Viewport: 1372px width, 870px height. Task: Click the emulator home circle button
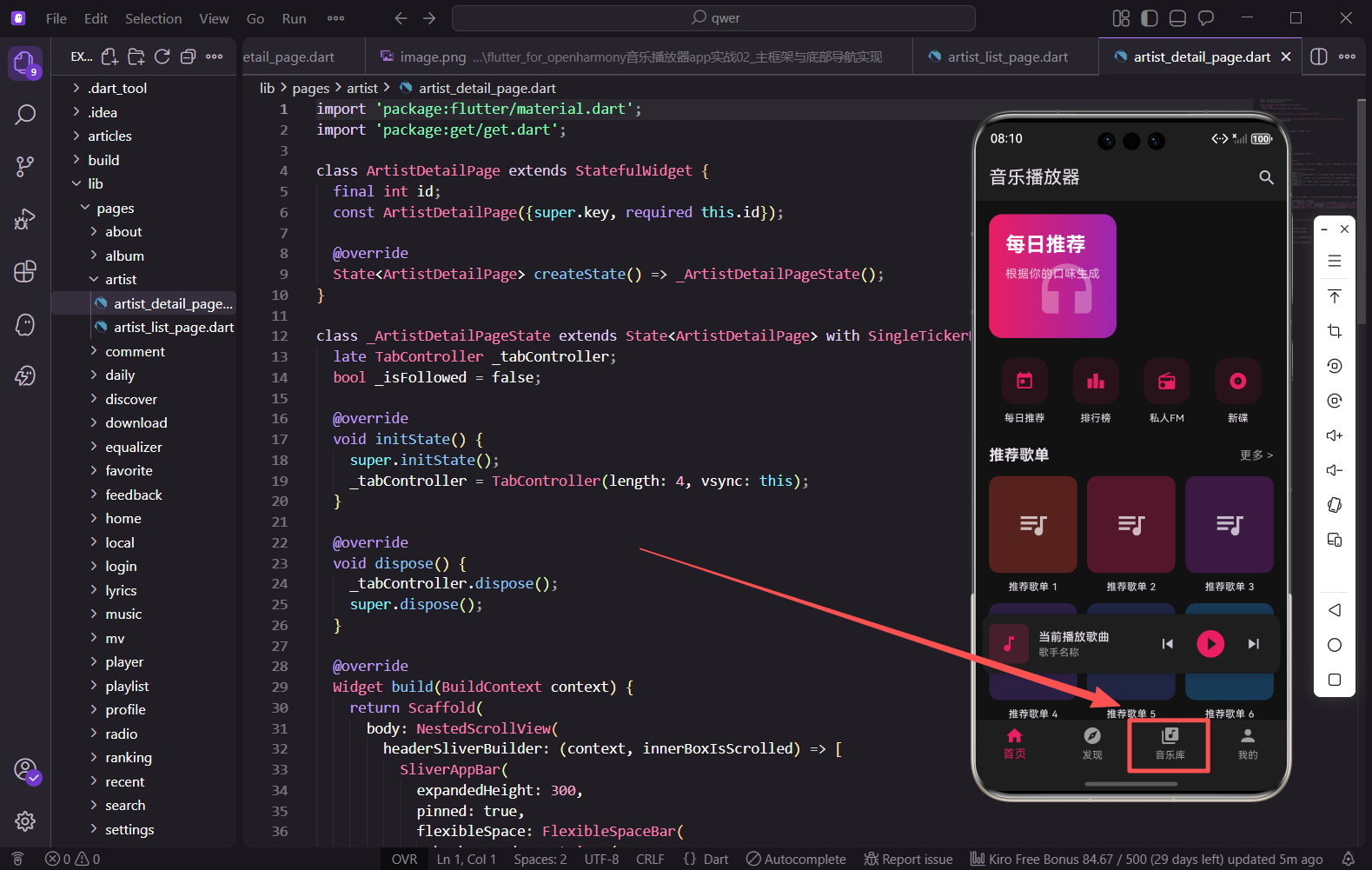pos(1335,645)
